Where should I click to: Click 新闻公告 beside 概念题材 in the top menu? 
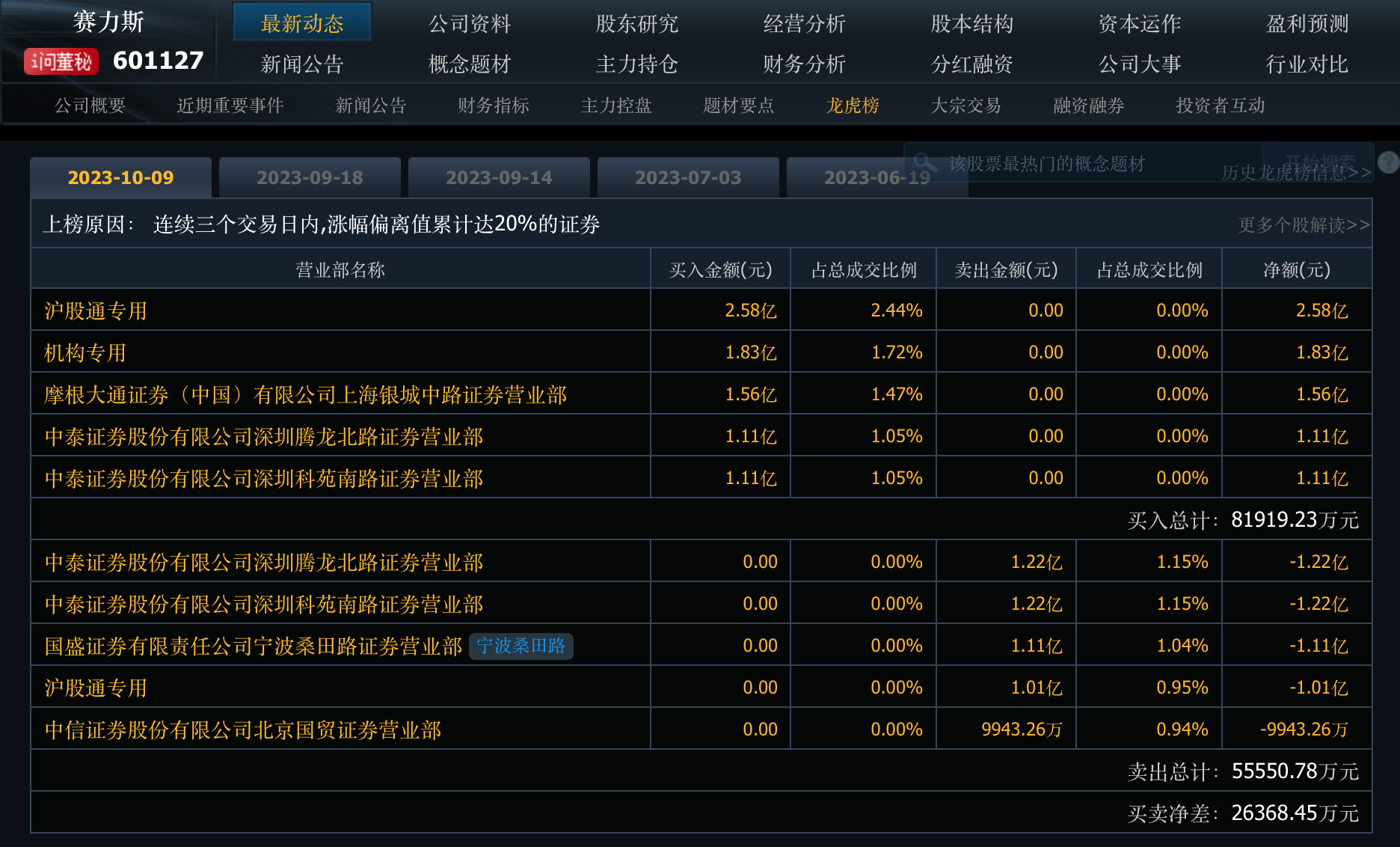(302, 64)
